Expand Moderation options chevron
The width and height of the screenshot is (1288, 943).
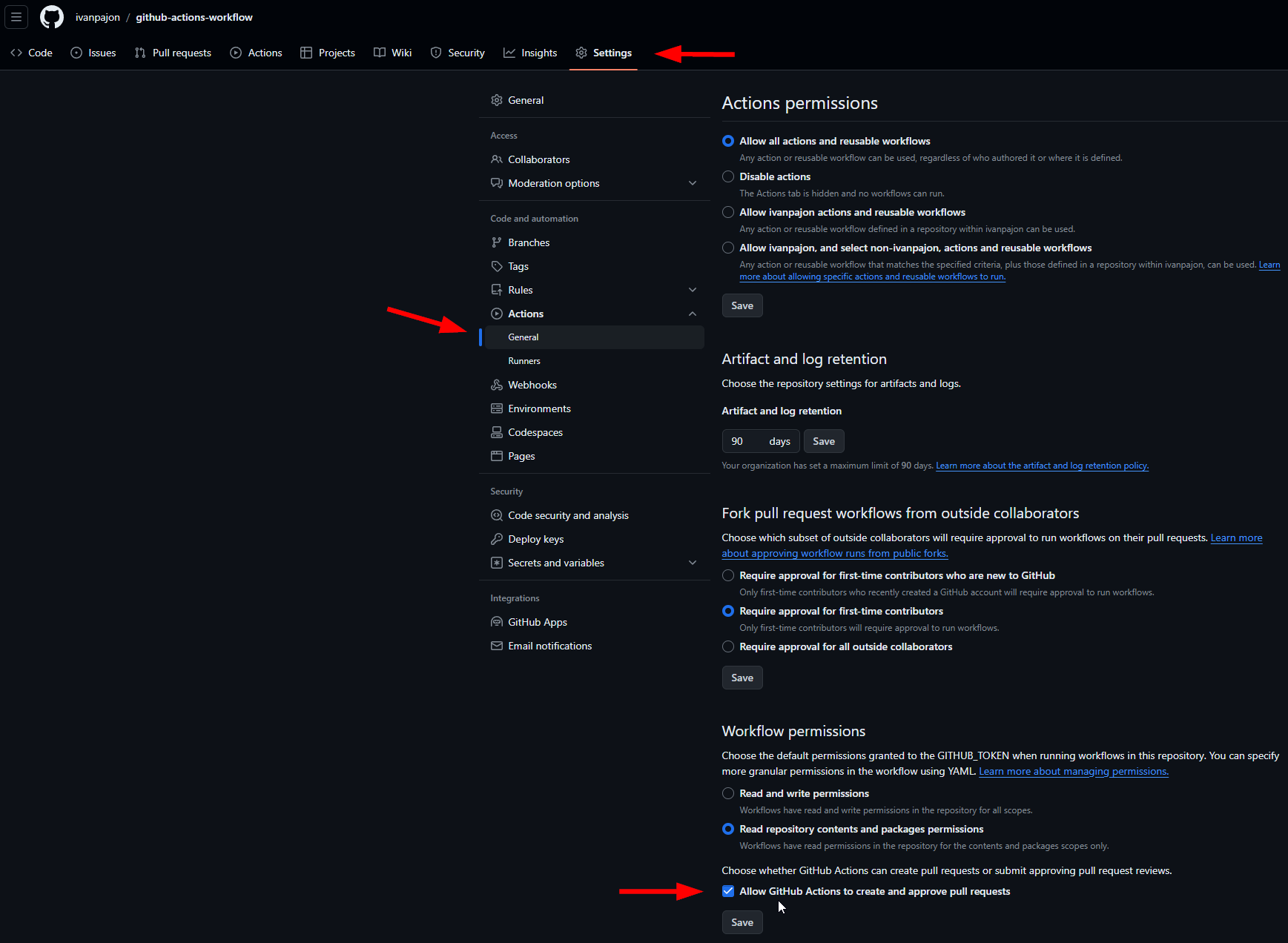point(693,183)
